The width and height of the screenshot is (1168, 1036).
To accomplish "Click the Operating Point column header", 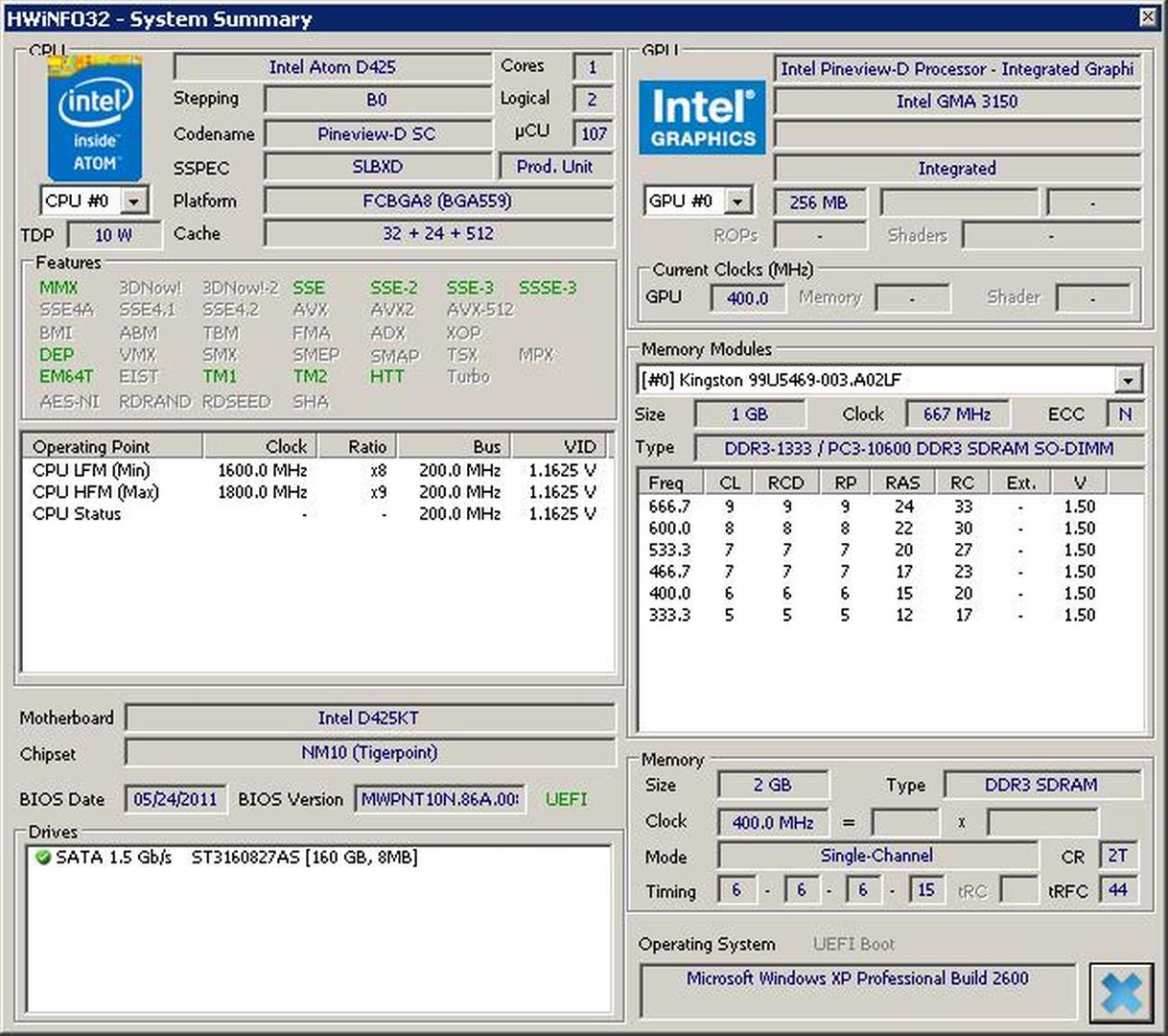I will (x=111, y=446).
